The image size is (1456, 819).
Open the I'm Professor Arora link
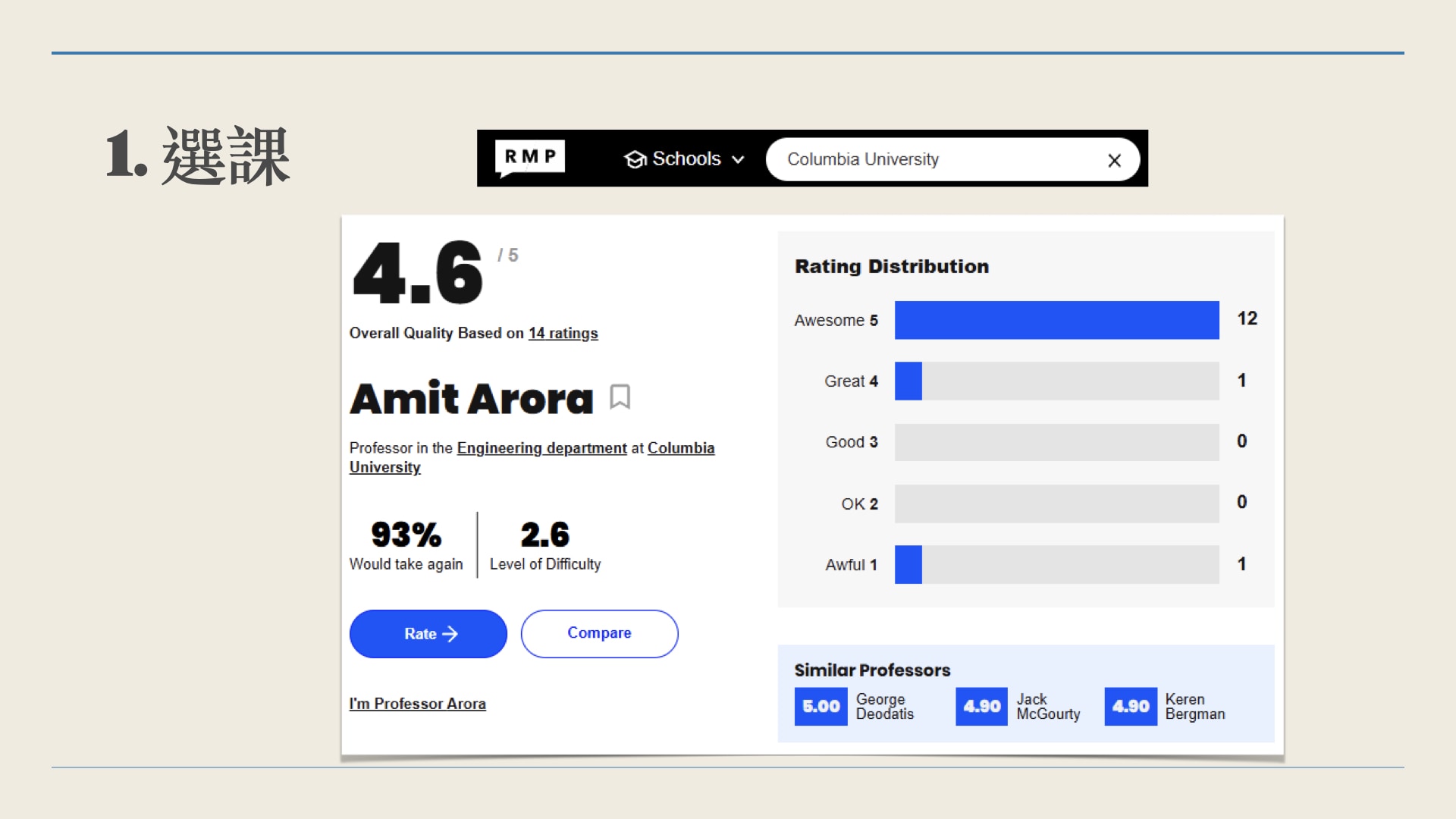pos(417,704)
